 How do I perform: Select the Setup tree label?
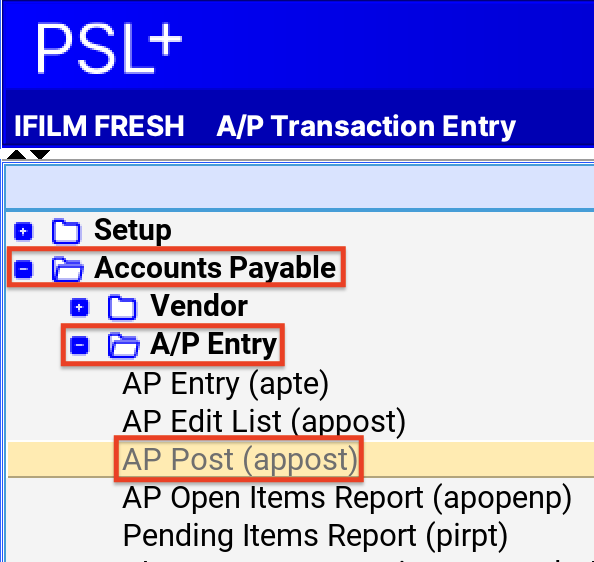(x=133, y=230)
